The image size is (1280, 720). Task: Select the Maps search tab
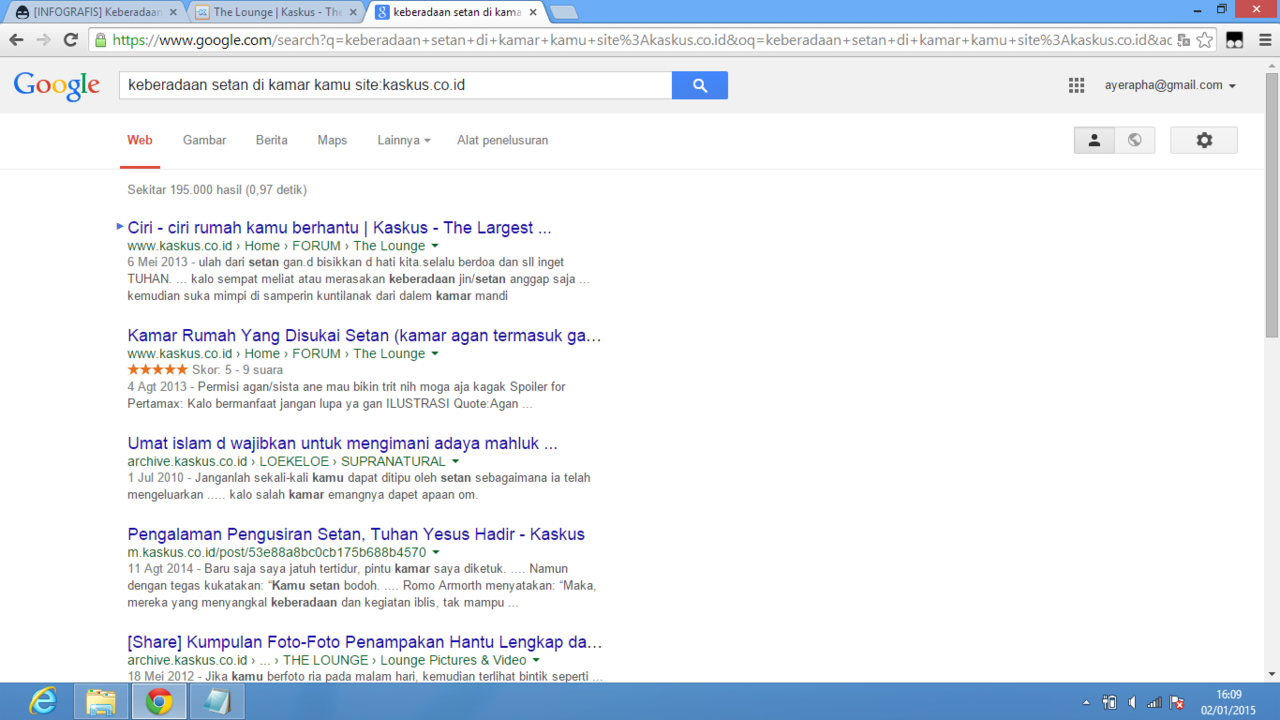point(332,140)
